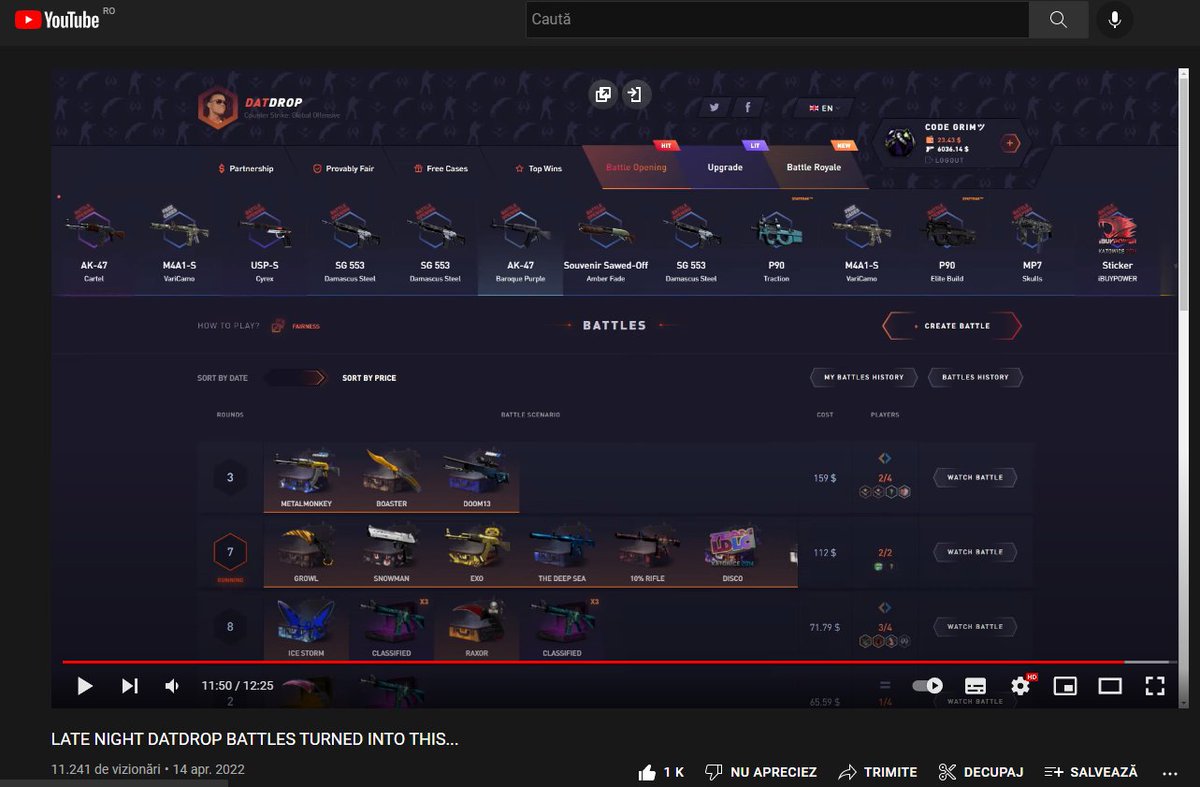Viewport: 1200px width, 787px height.
Task: Select the MP7 Skulls drop item
Action: [1032, 246]
